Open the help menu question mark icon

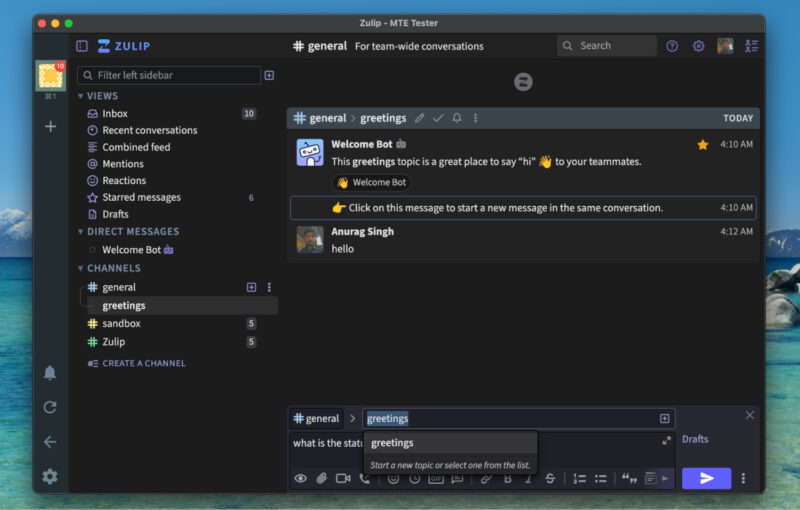[672, 46]
